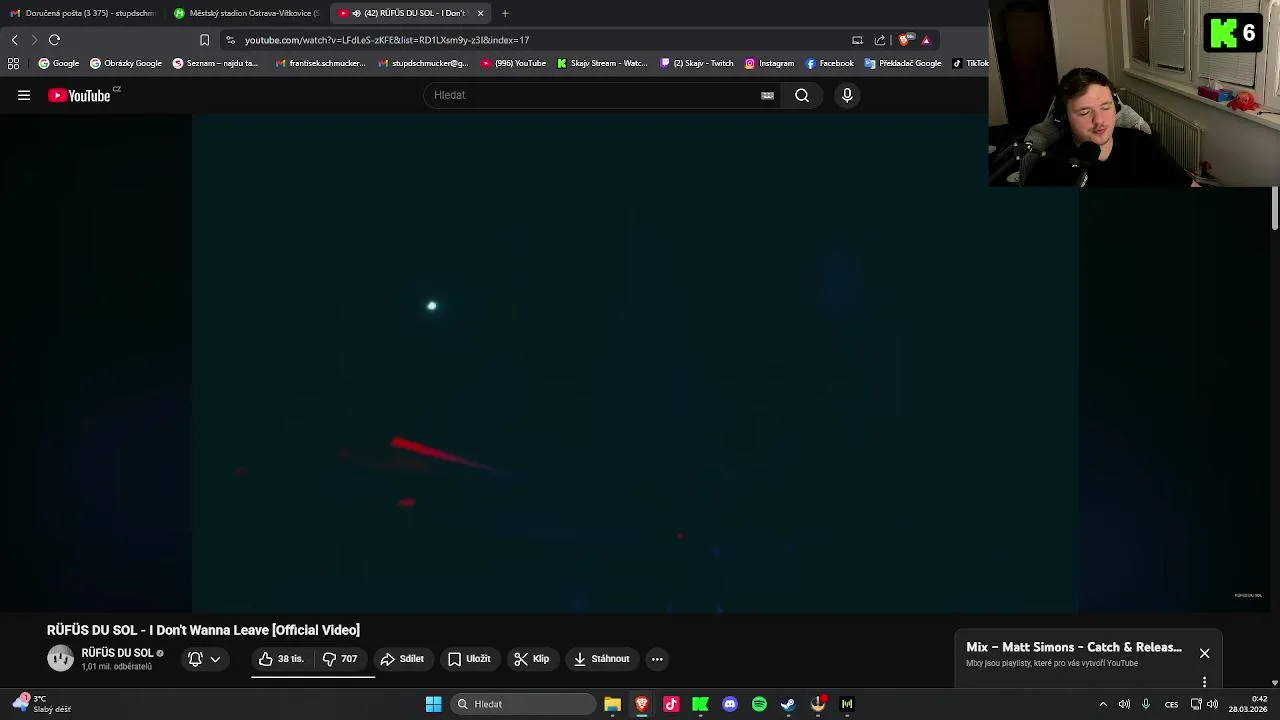Open the TikTok bookmark

tap(970, 63)
